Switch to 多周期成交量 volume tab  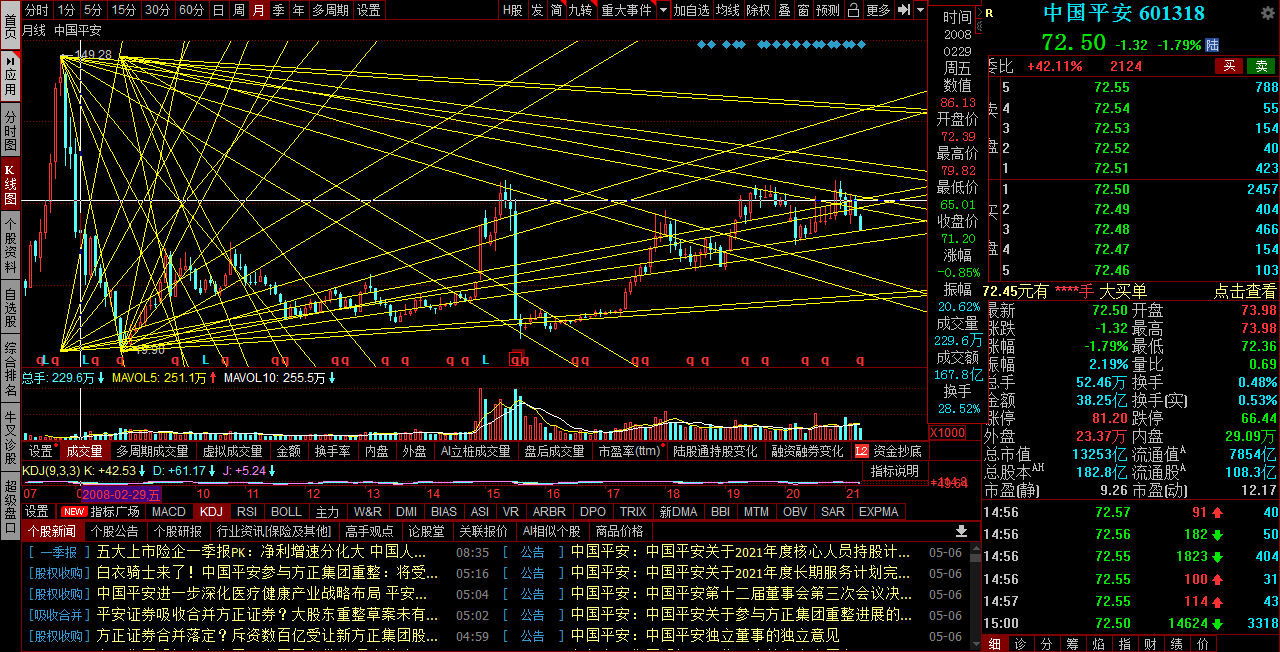[152, 452]
